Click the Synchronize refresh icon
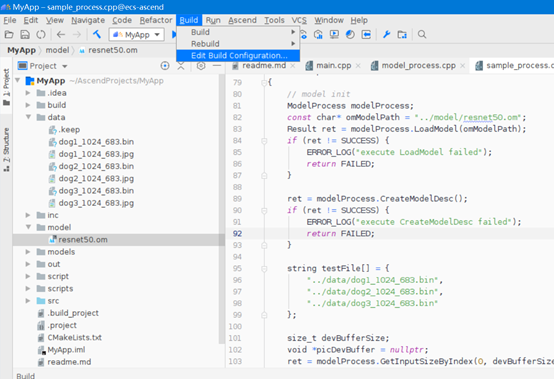The height and width of the screenshot is (379, 554). pyautogui.click(x=41, y=34)
